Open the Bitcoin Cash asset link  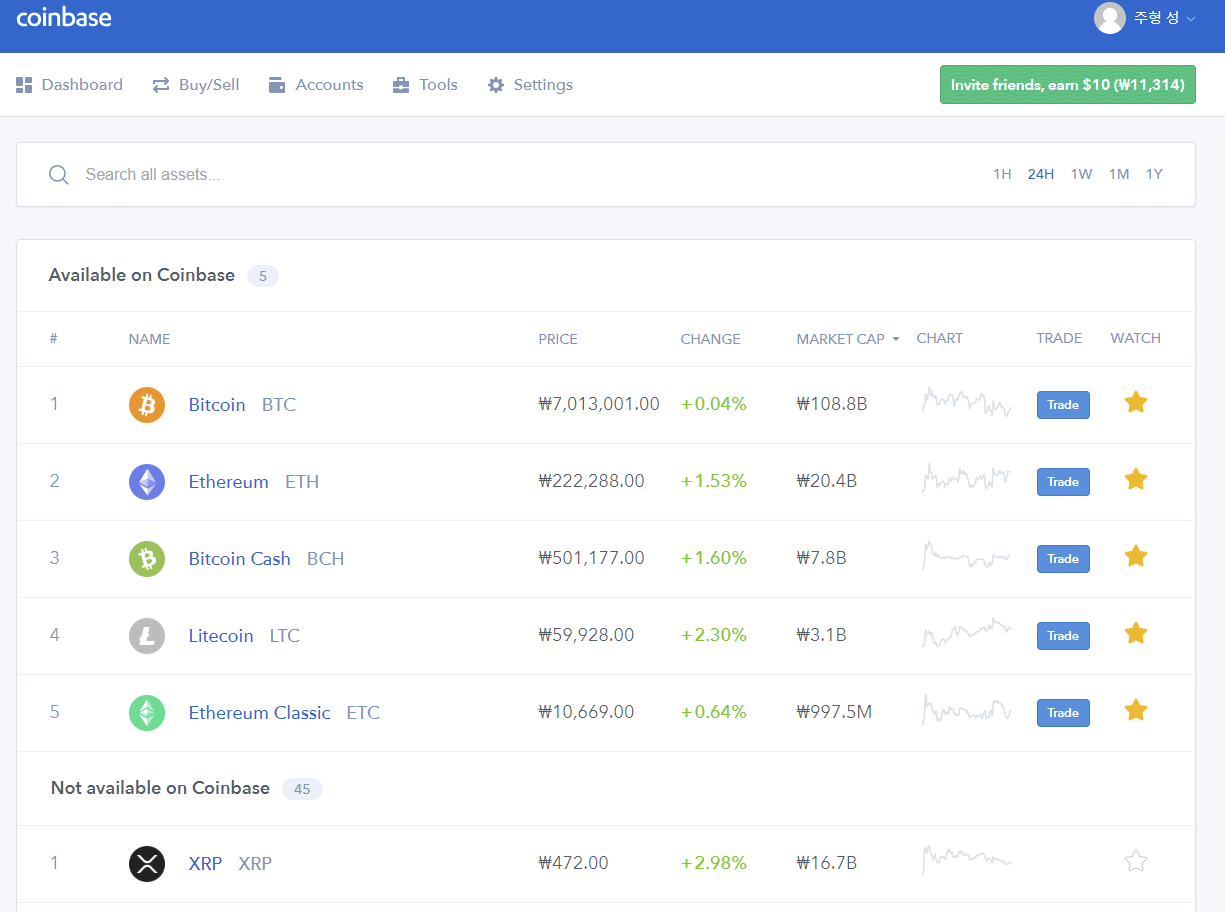coord(239,559)
